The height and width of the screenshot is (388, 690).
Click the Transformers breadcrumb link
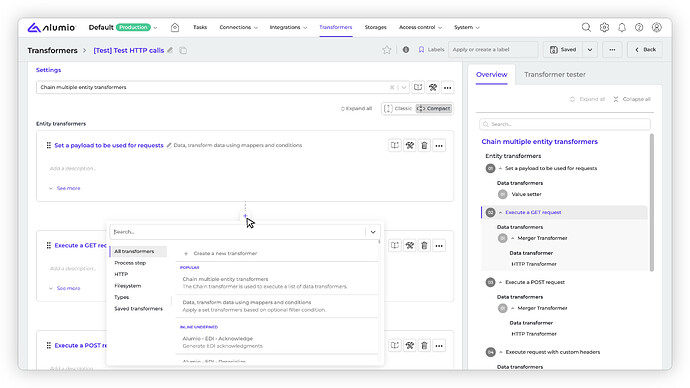coord(52,50)
